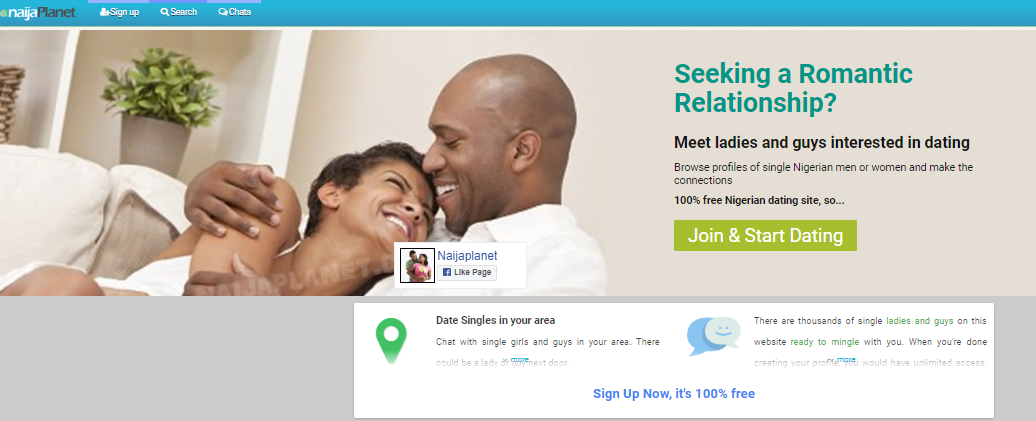Expand more under Date Singles in your area
This screenshot has height=421, width=1036.
pyautogui.click(x=516, y=360)
